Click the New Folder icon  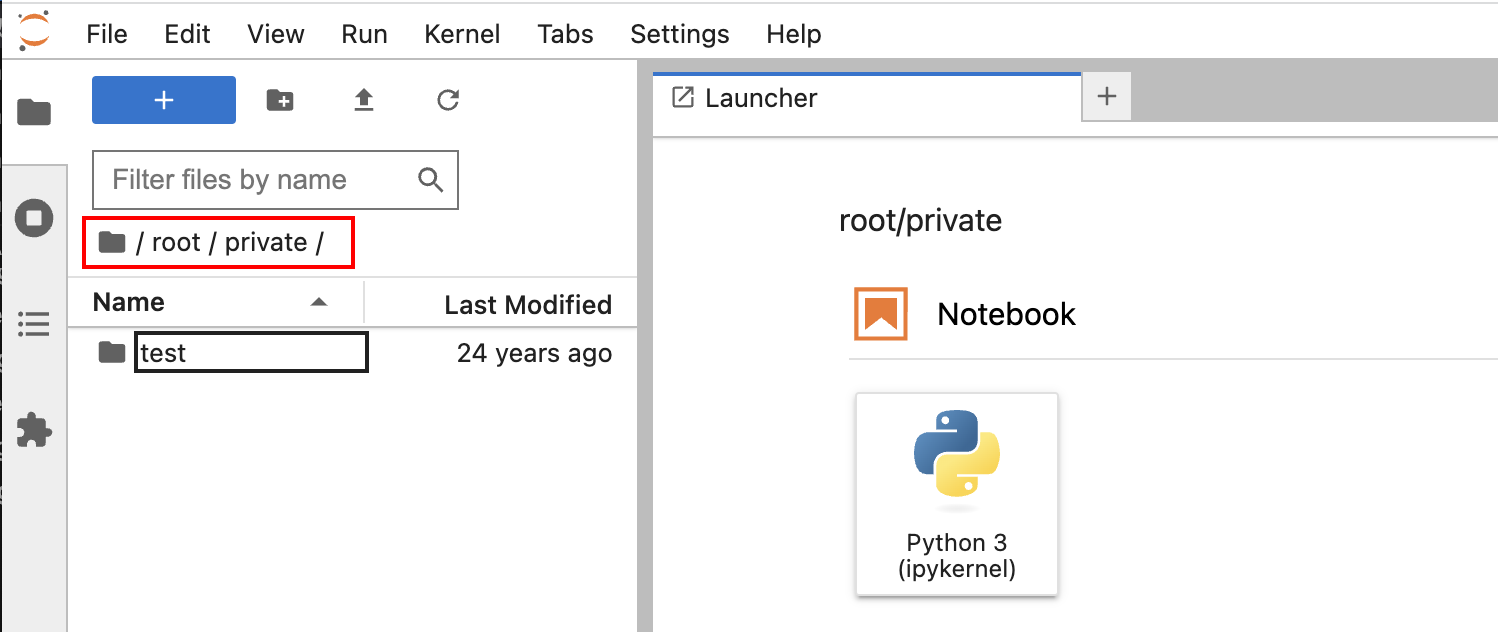coord(280,100)
